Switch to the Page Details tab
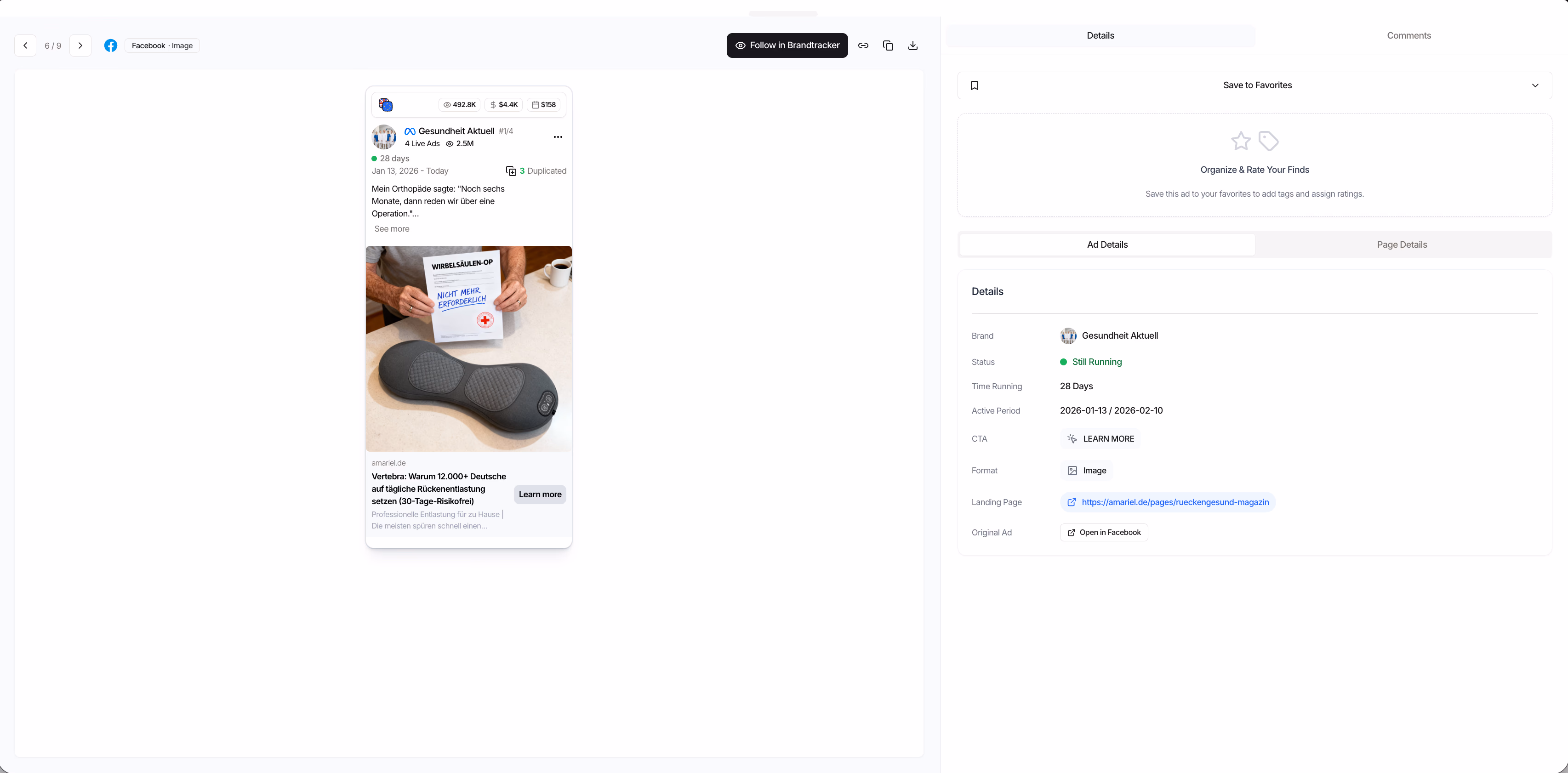The width and height of the screenshot is (1568, 773). [1401, 244]
